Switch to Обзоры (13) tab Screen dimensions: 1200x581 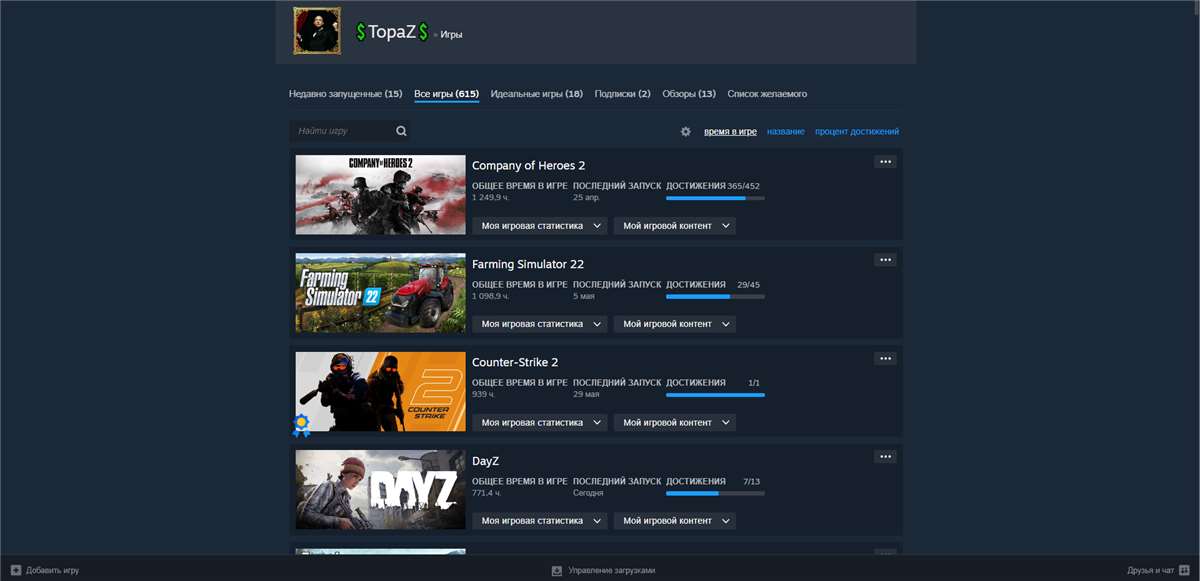tap(689, 94)
